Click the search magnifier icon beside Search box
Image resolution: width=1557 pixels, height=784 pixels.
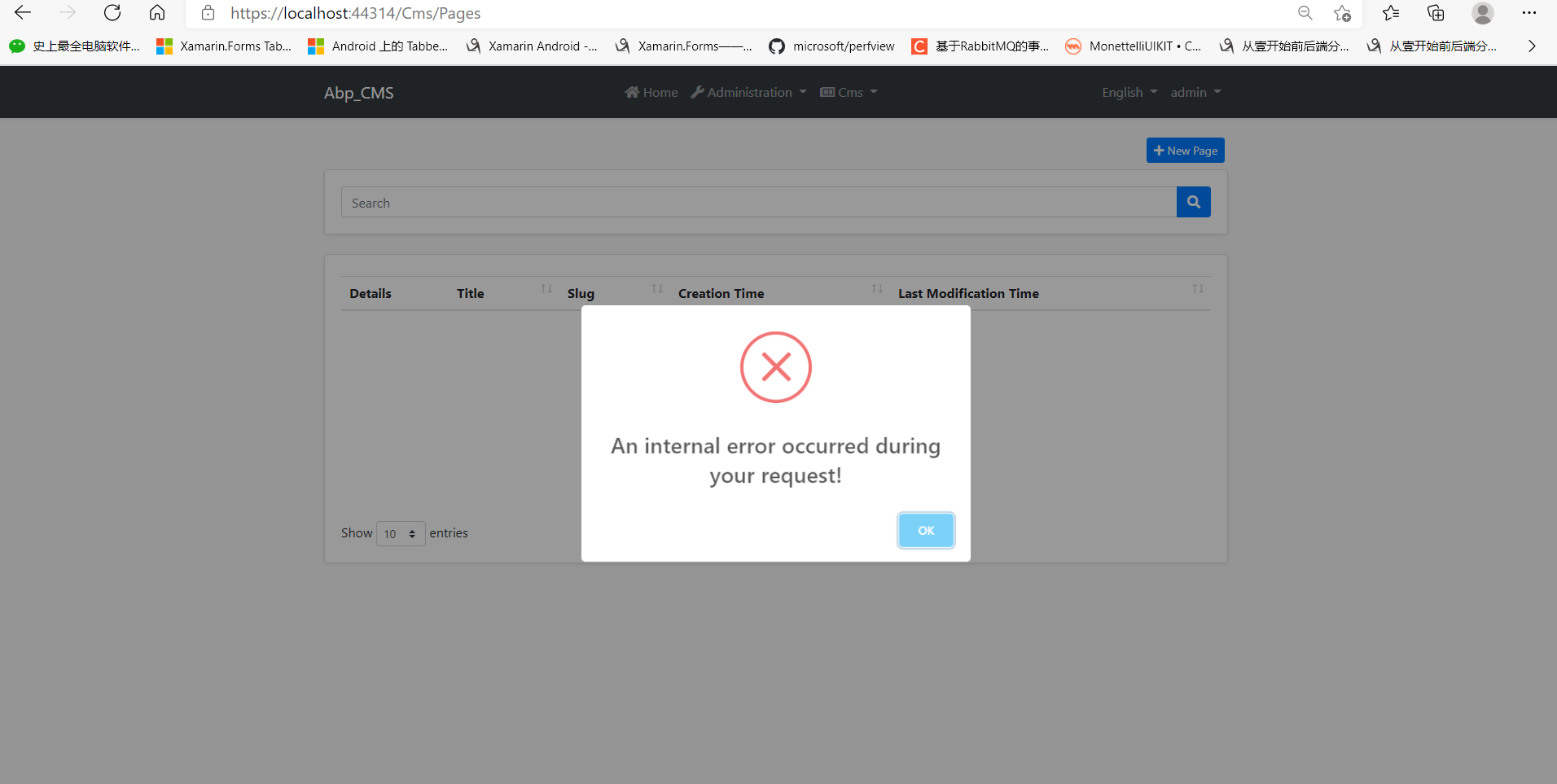[1193, 201]
